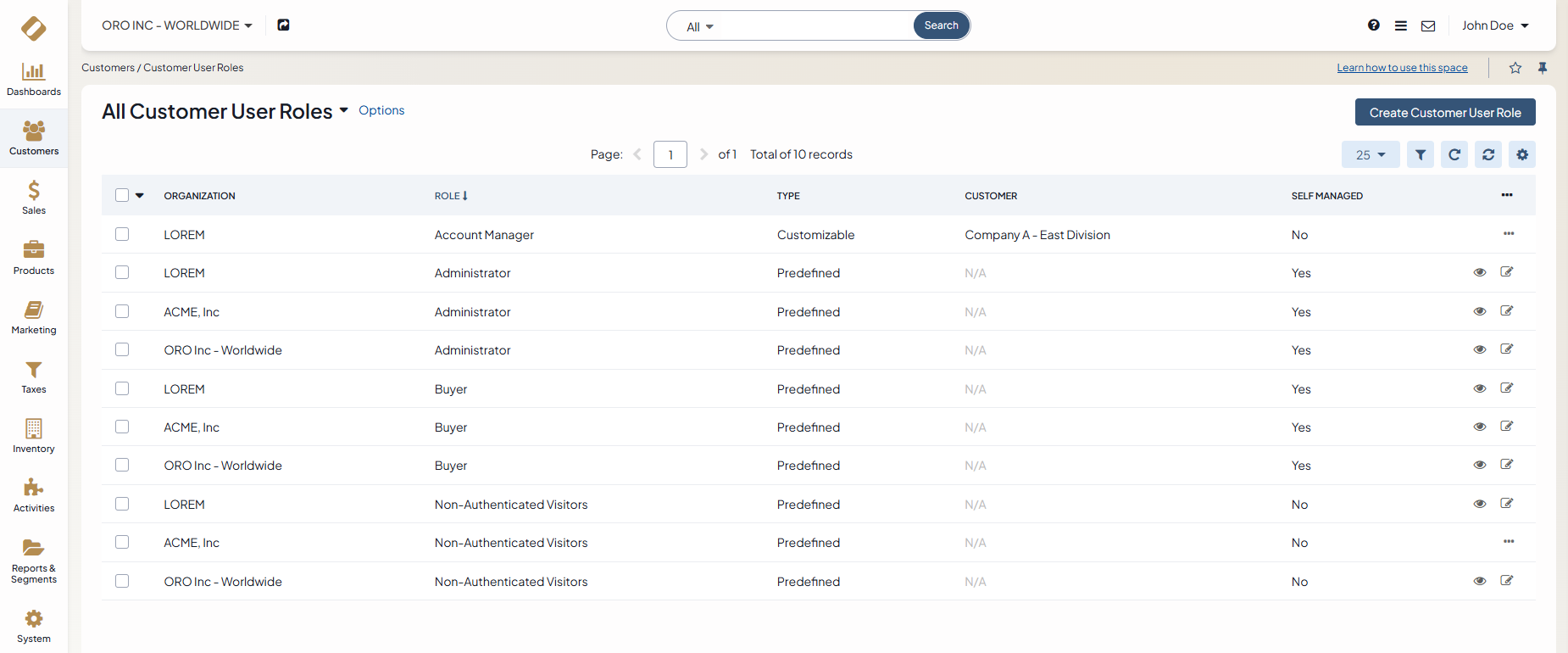This screenshot has height=653, width=1568.
Task: Pin this page using the pin icon
Action: 1543,68
